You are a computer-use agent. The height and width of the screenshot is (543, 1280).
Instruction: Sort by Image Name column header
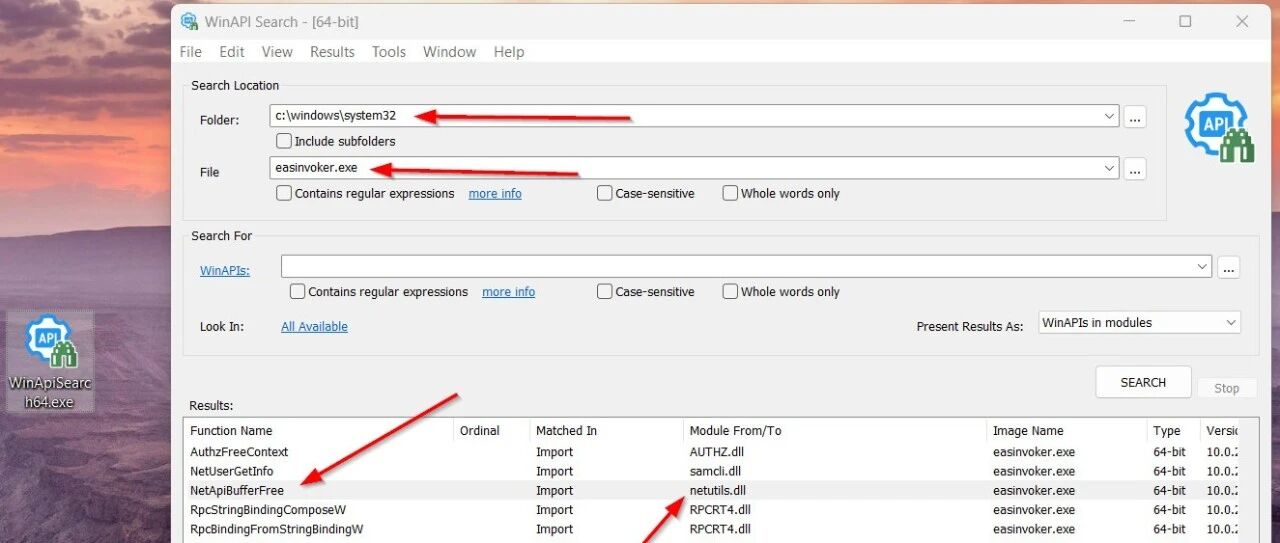coord(1066,430)
